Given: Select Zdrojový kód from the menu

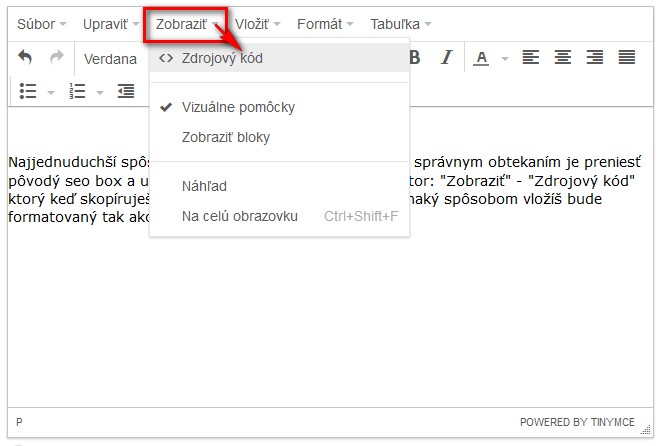Looking at the screenshot, I should click(x=222, y=58).
